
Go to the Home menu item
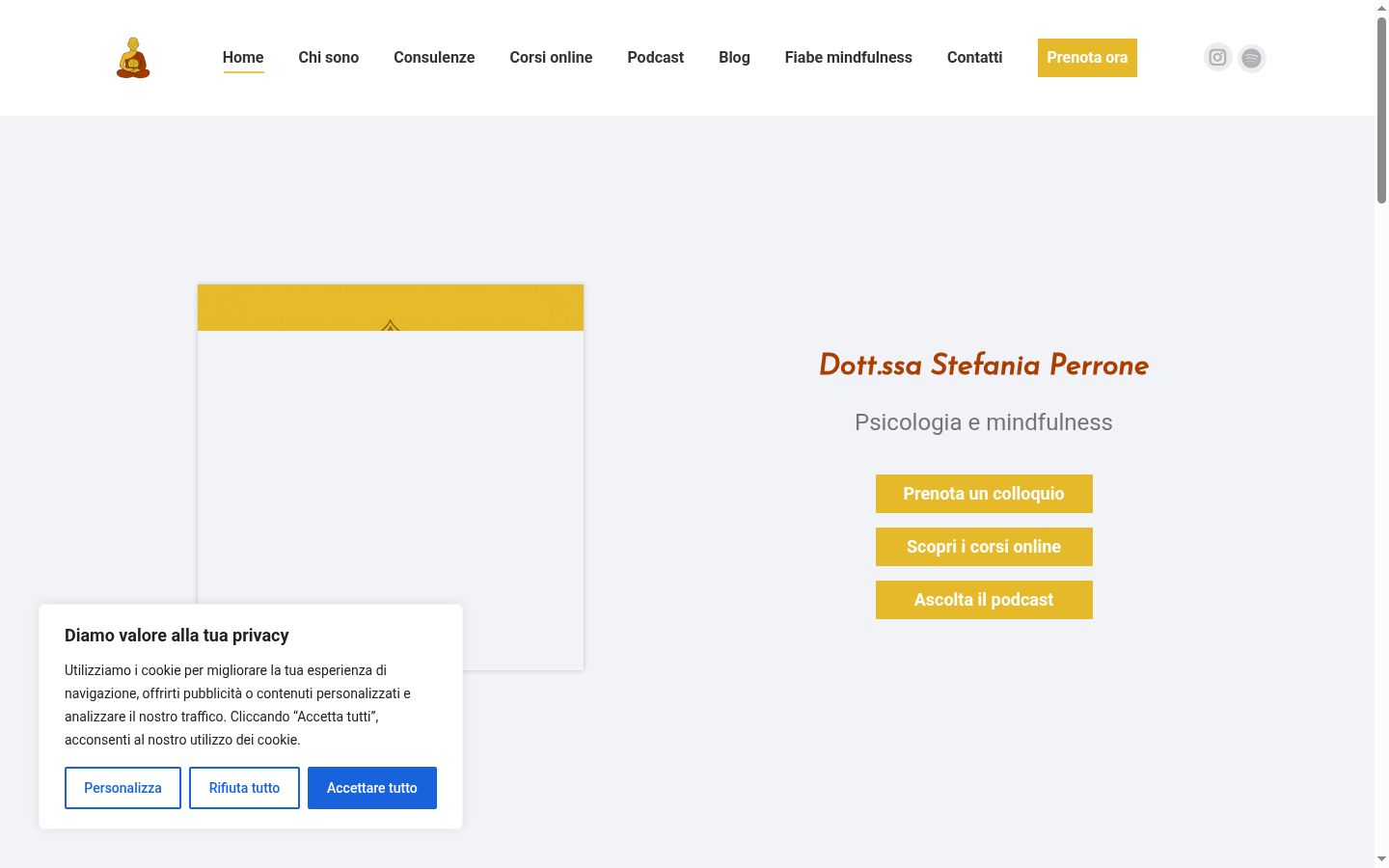pyautogui.click(x=243, y=58)
